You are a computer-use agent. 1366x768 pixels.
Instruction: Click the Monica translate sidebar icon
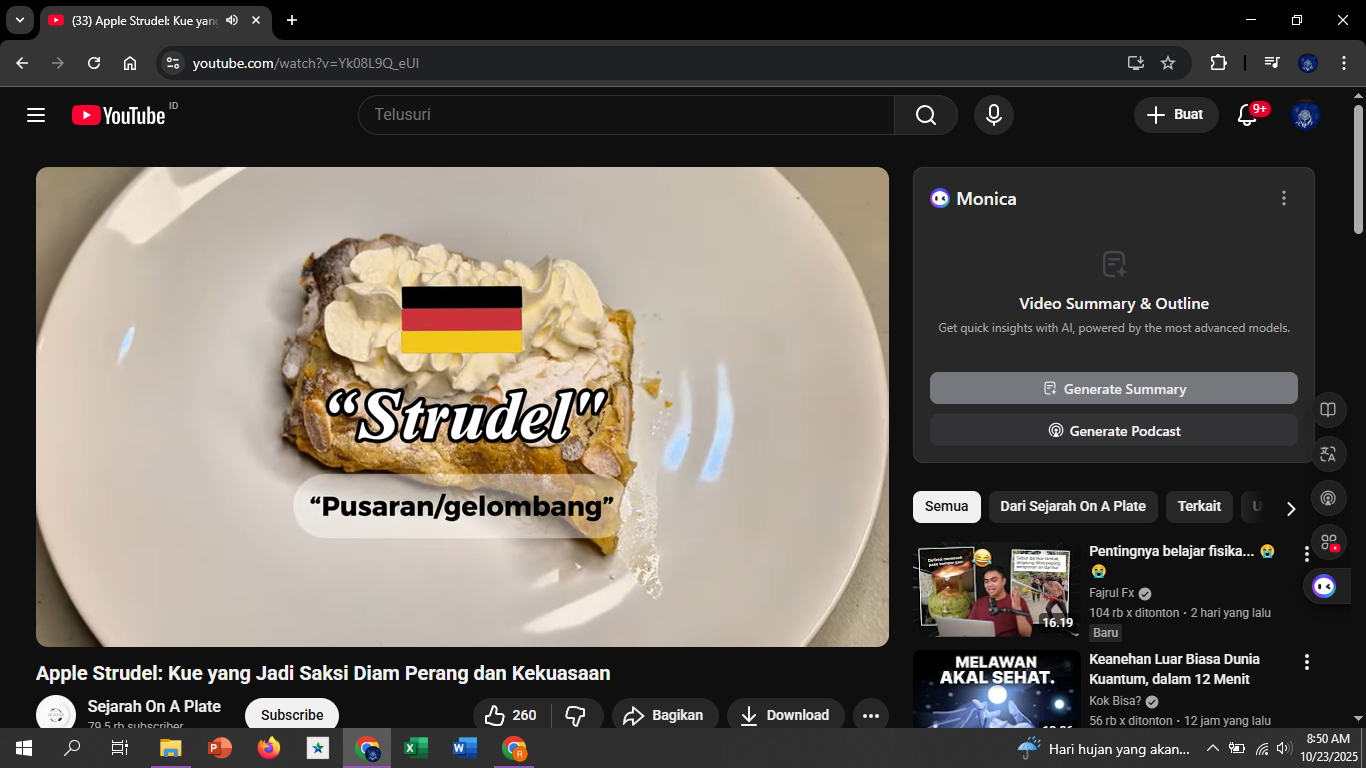point(1328,454)
